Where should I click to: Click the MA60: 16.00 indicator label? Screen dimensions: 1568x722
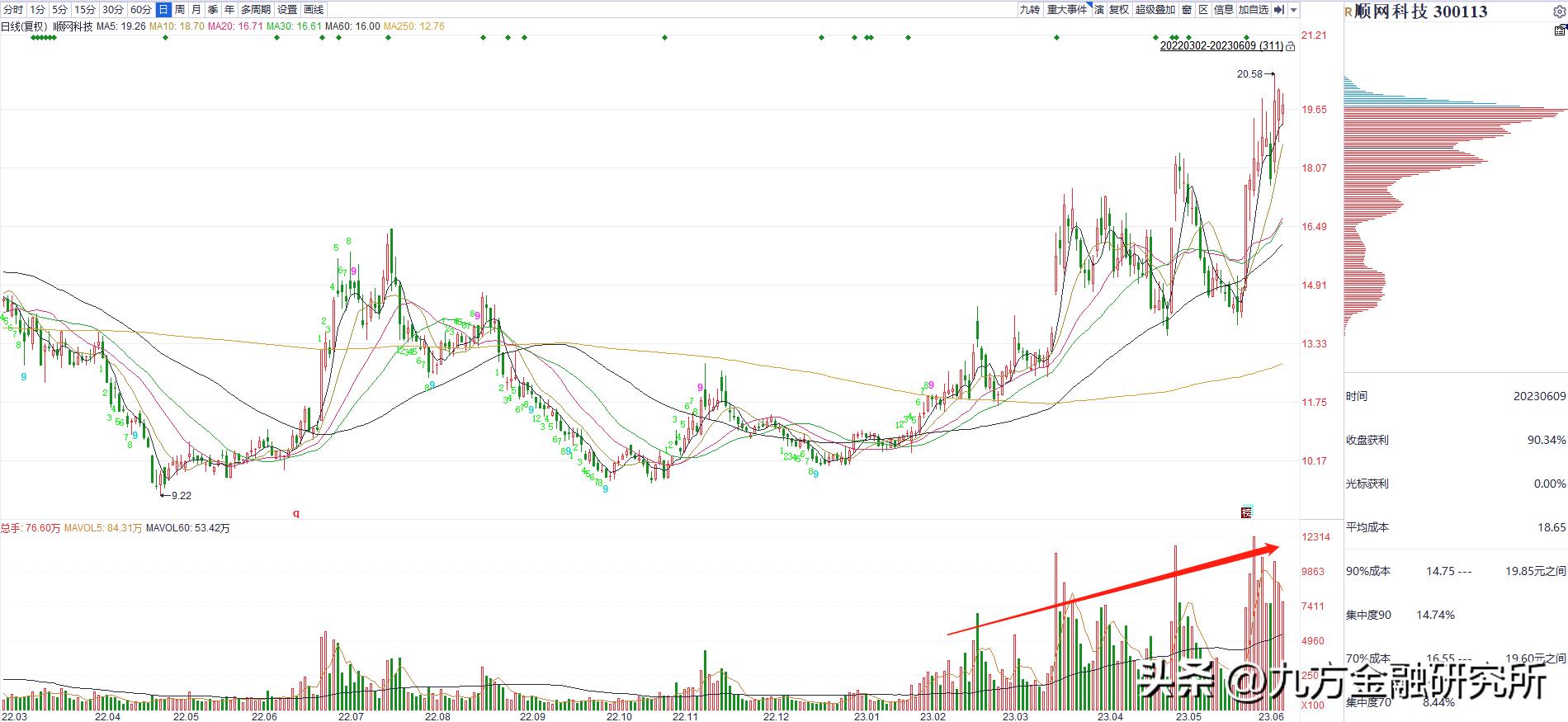point(352,26)
